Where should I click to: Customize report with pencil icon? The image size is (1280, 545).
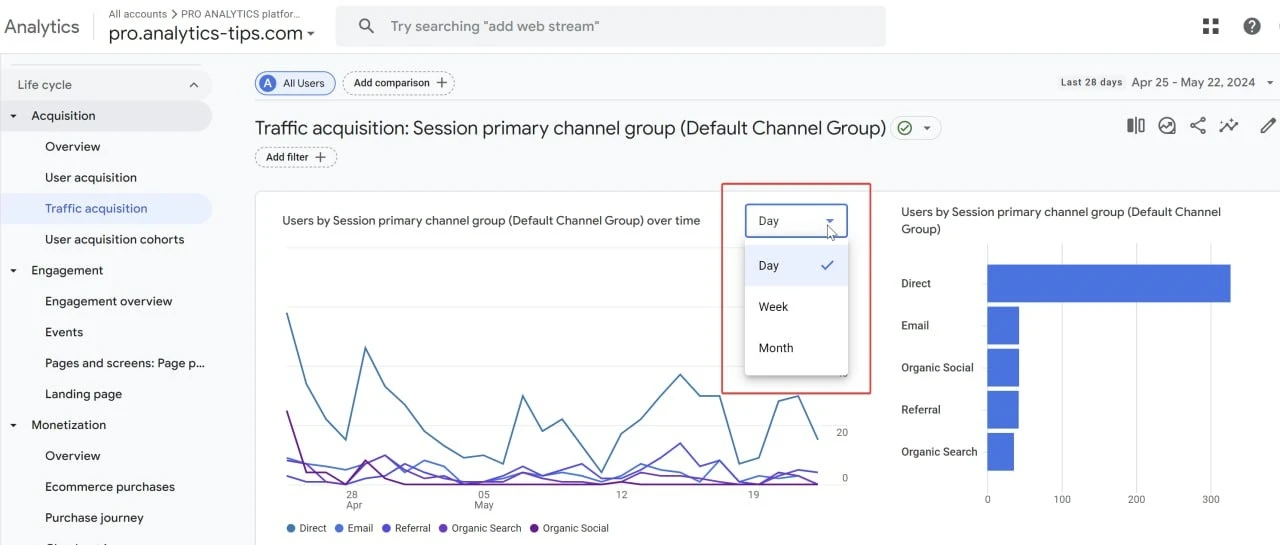click(x=1268, y=126)
